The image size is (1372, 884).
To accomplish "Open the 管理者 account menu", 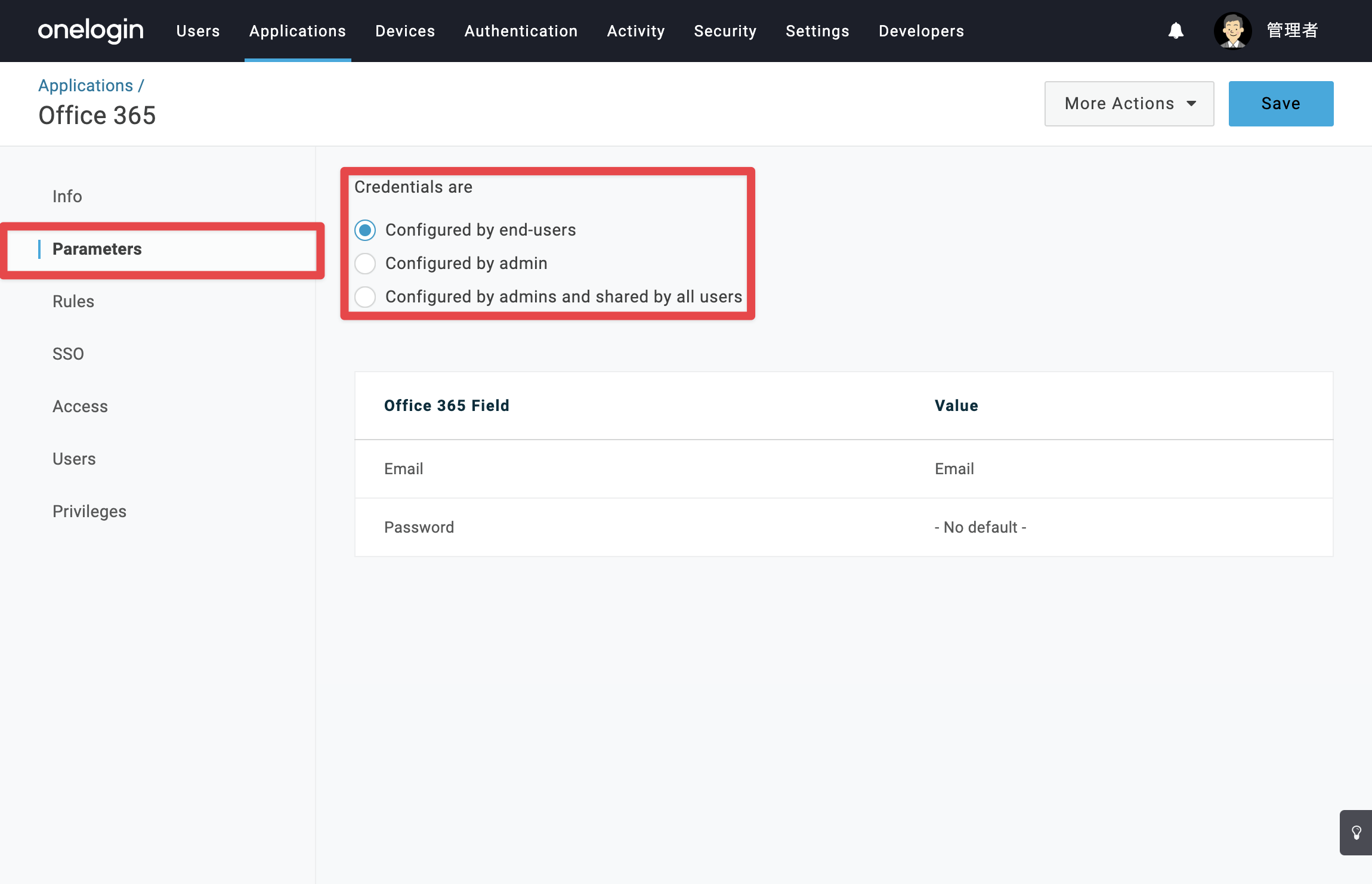I will click(x=1292, y=30).
